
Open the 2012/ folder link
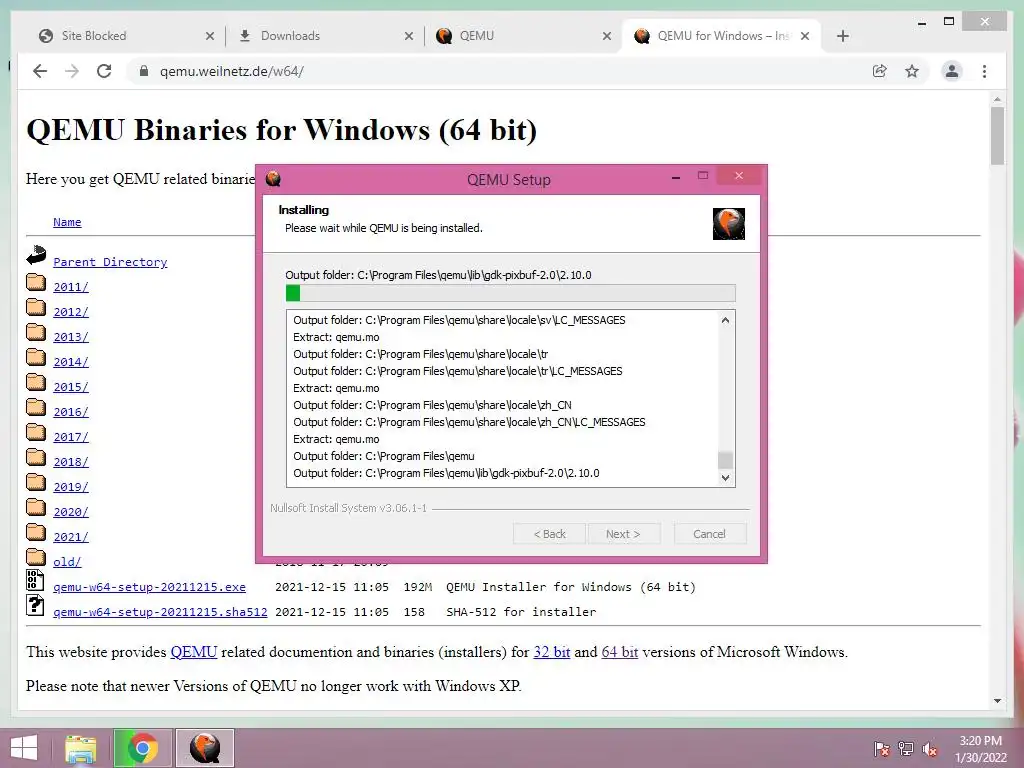71,312
